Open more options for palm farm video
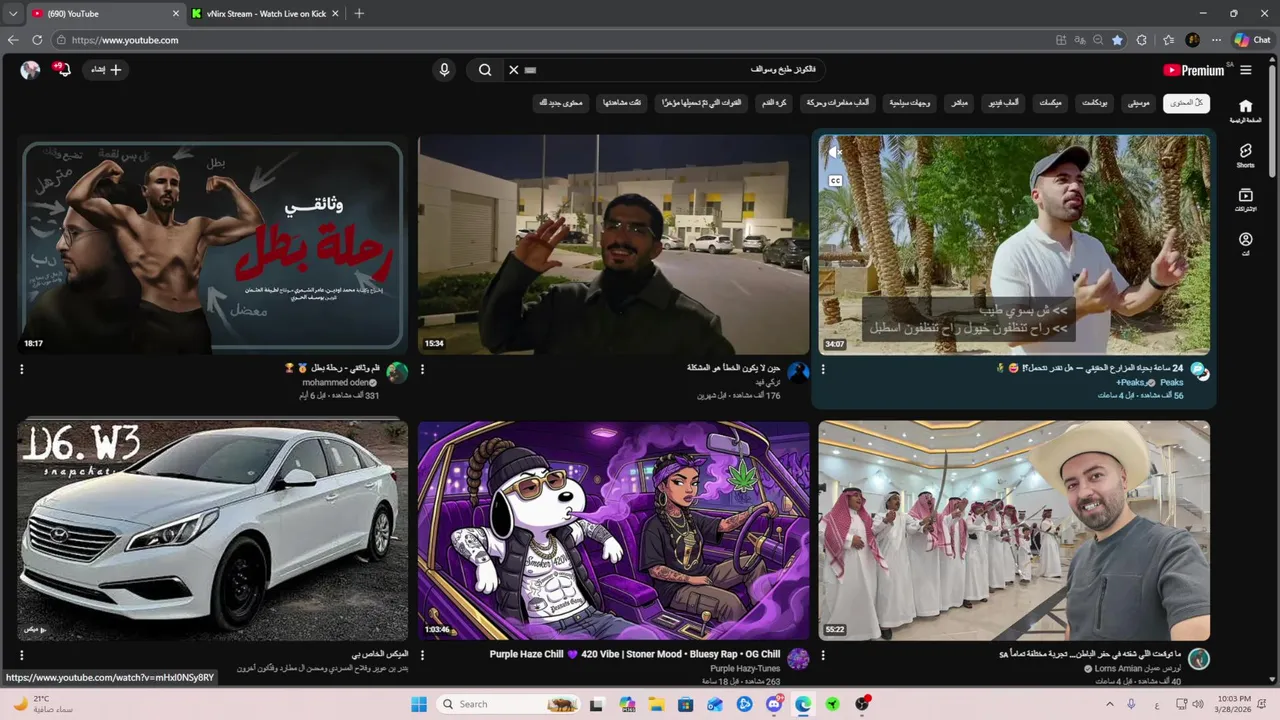This screenshot has width=1280, height=720. (x=823, y=369)
